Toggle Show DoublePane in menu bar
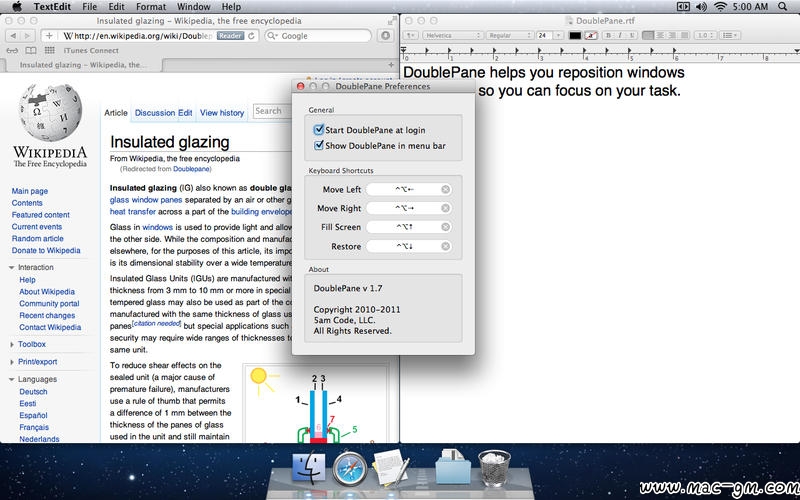 pyautogui.click(x=319, y=145)
